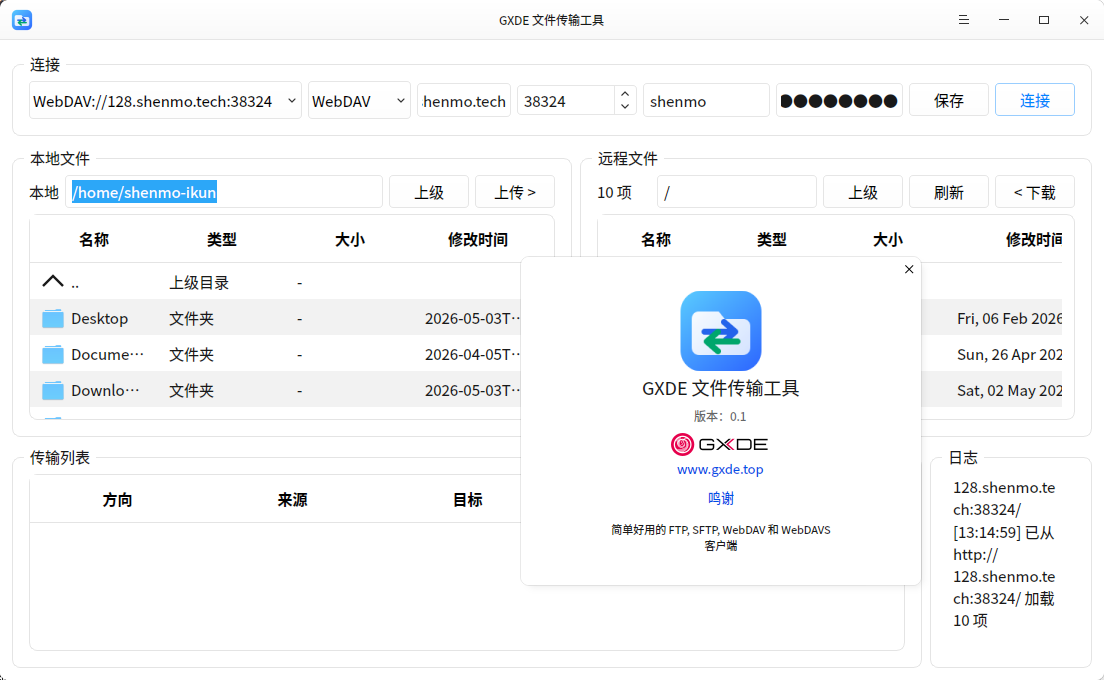
Task: Open the hamburger menu in the title bar
Action: click(964, 20)
